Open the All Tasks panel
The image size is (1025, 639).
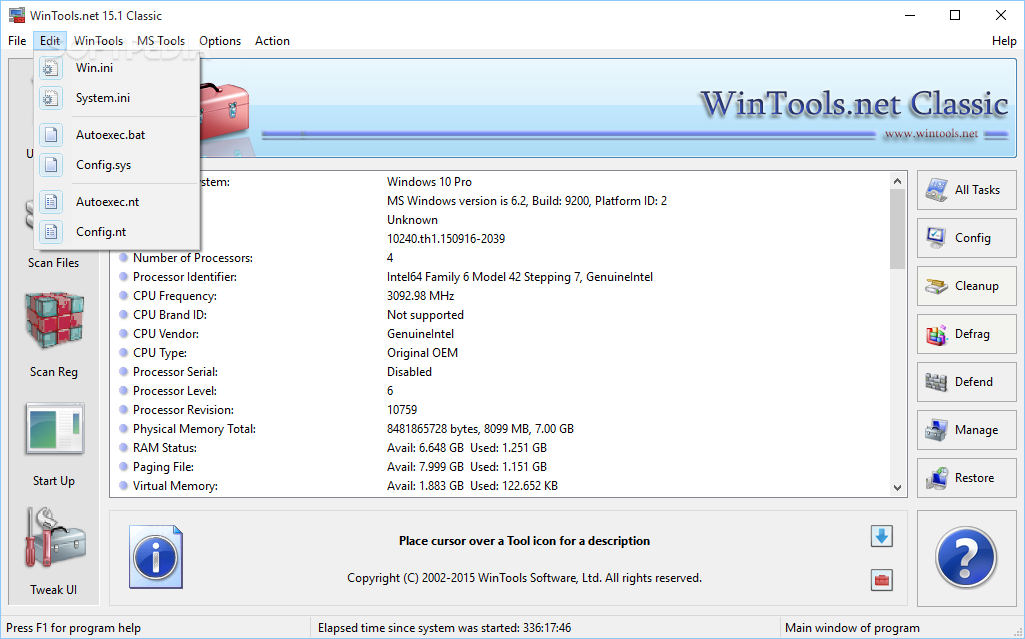(x=966, y=190)
